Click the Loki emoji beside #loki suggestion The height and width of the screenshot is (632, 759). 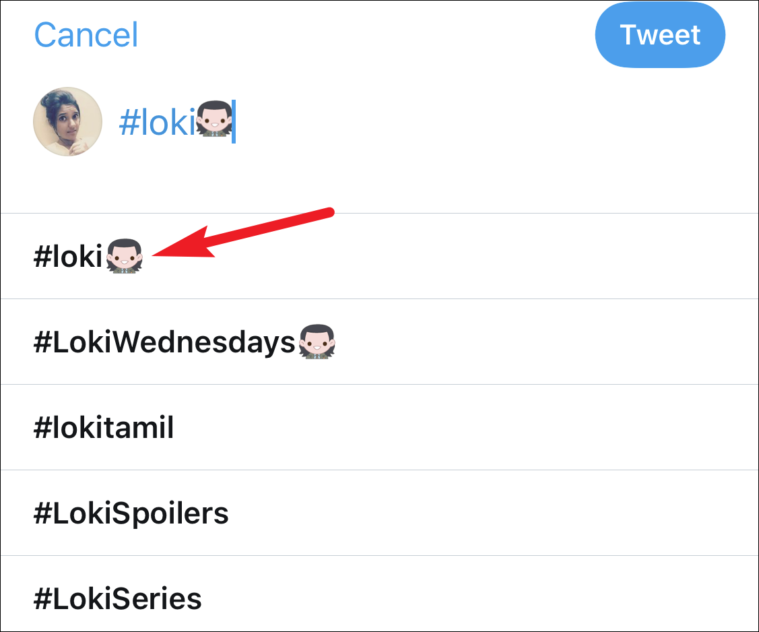point(125,256)
